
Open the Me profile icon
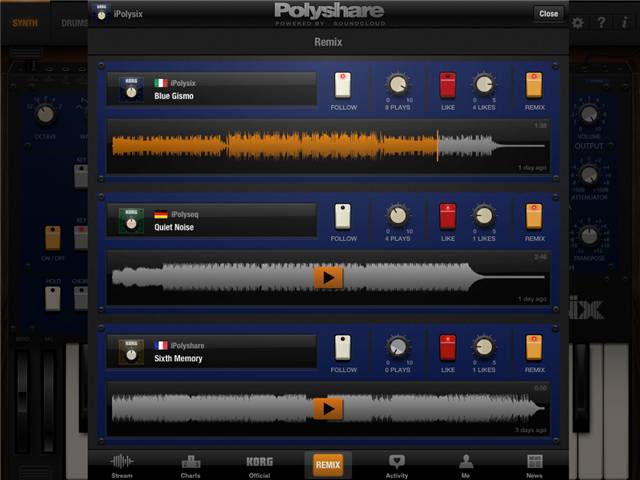[466, 462]
